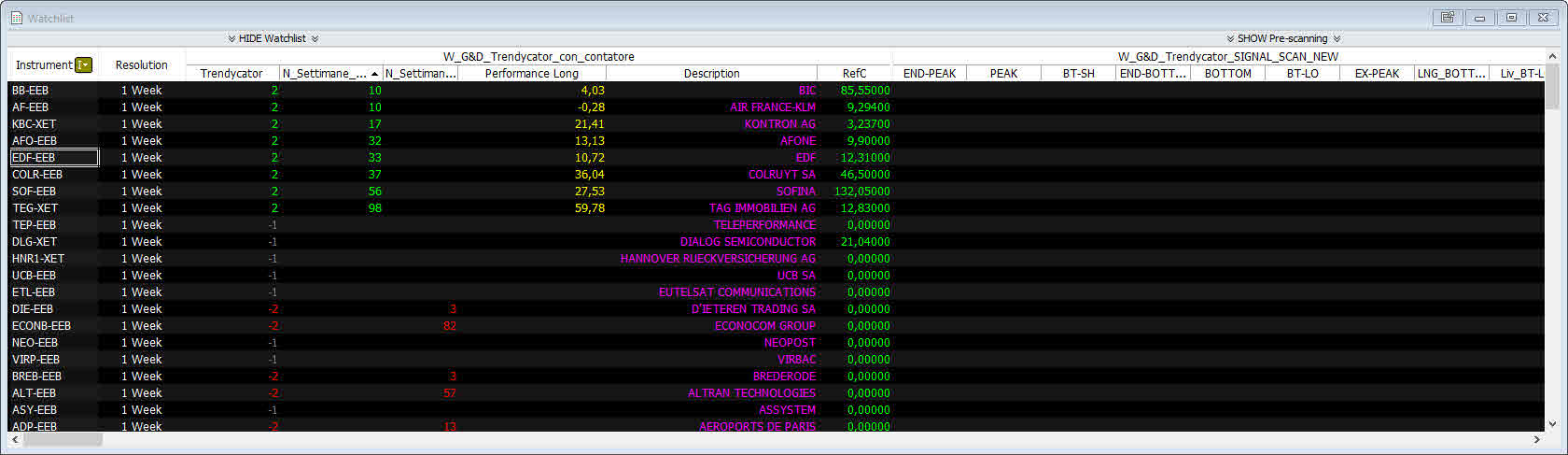Click the Instrument column header

pos(44,64)
